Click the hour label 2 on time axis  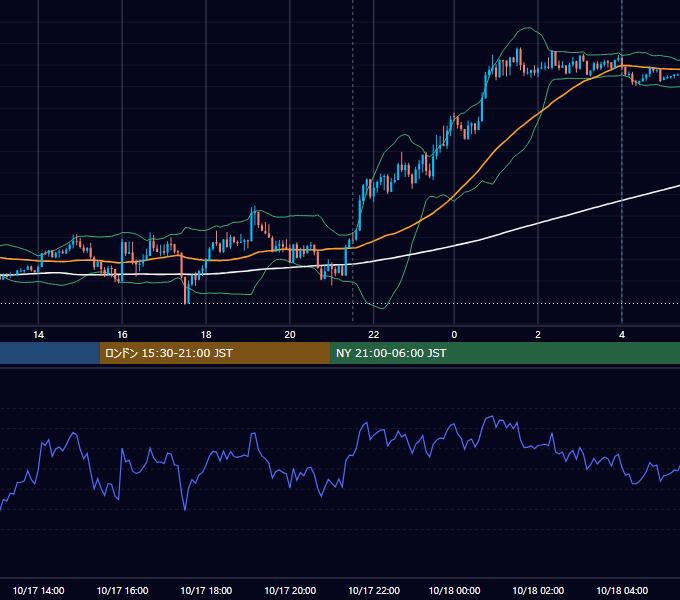tap(538, 335)
